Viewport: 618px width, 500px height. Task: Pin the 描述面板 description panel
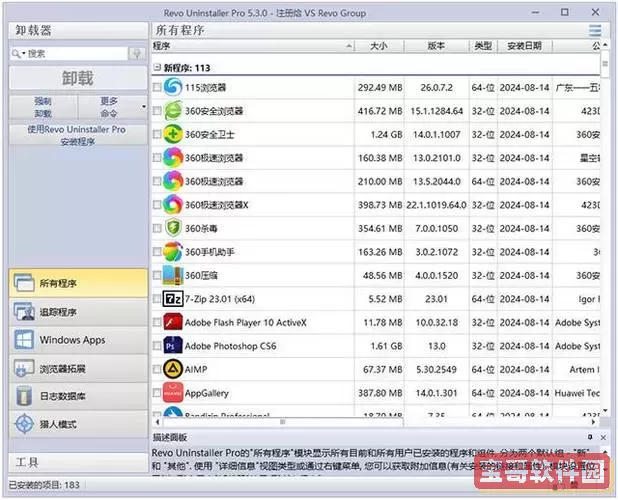[x=590, y=437]
